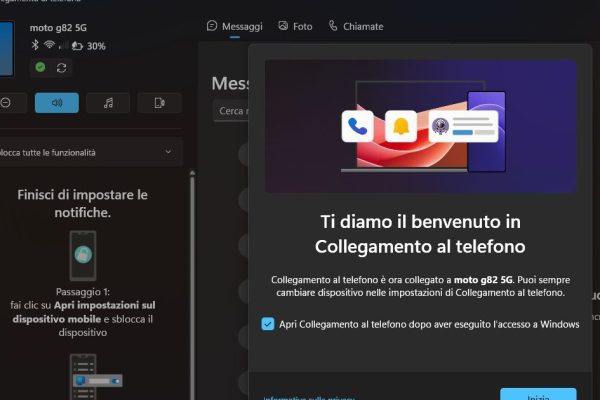Open the Messaggi tab
The width and height of the screenshot is (600, 400).
[235, 26]
